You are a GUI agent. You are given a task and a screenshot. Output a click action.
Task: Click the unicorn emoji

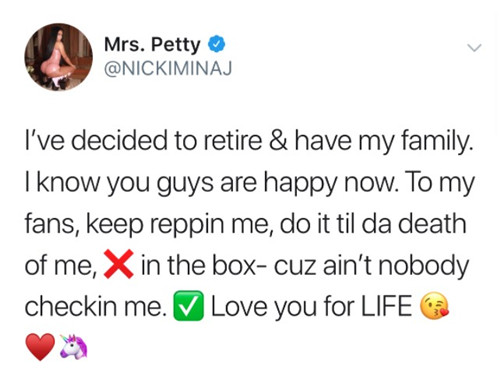(74, 347)
